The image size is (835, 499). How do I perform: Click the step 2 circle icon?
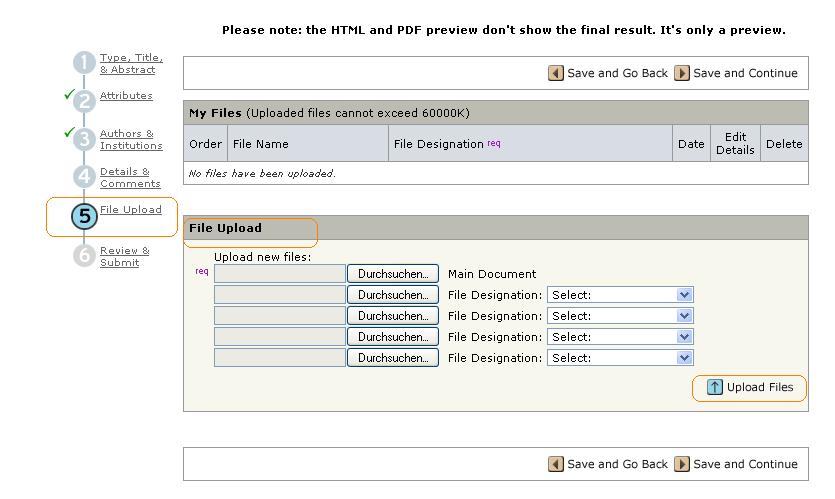[x=84, y=101]
